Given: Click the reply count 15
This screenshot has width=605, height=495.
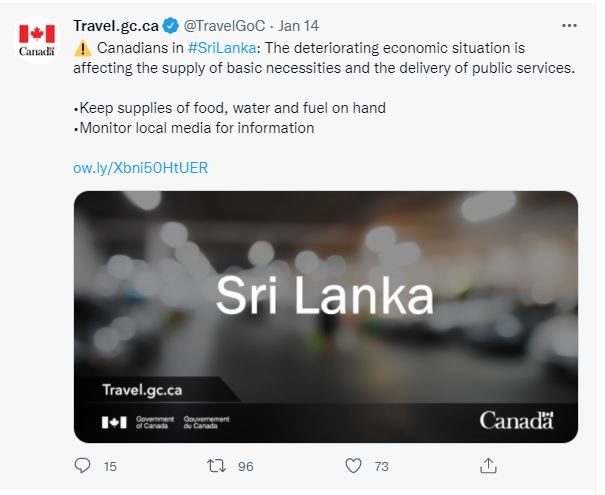Looking at the screenshot, I should point(110,466).
